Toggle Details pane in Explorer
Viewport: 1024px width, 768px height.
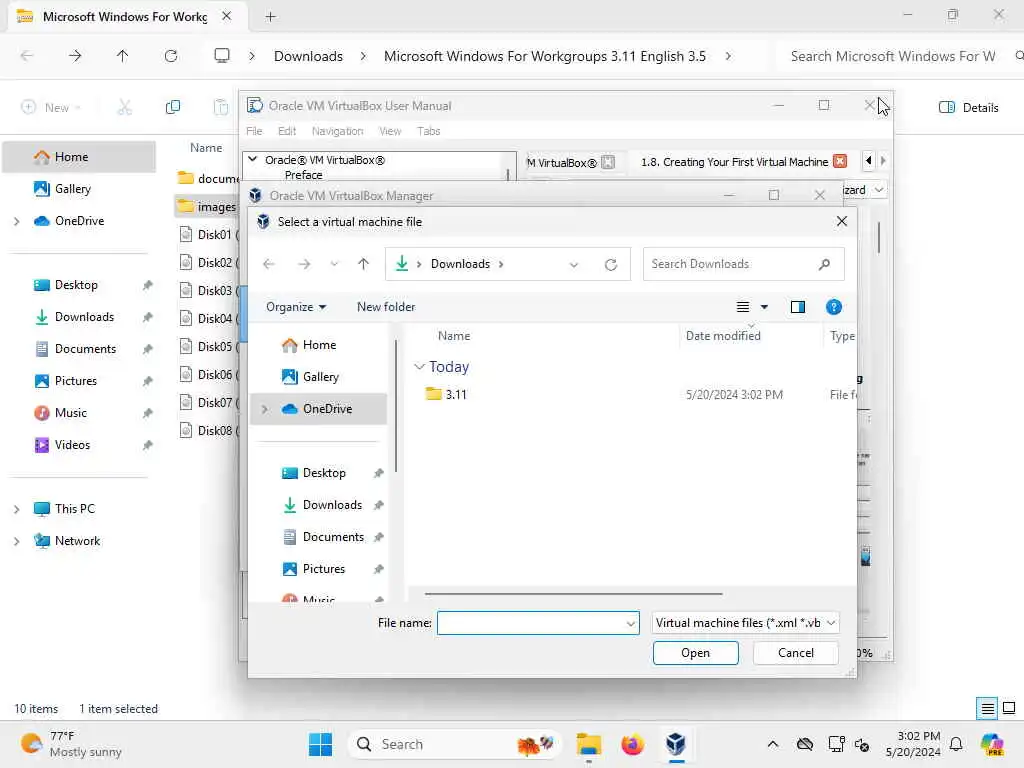point(968,108)
